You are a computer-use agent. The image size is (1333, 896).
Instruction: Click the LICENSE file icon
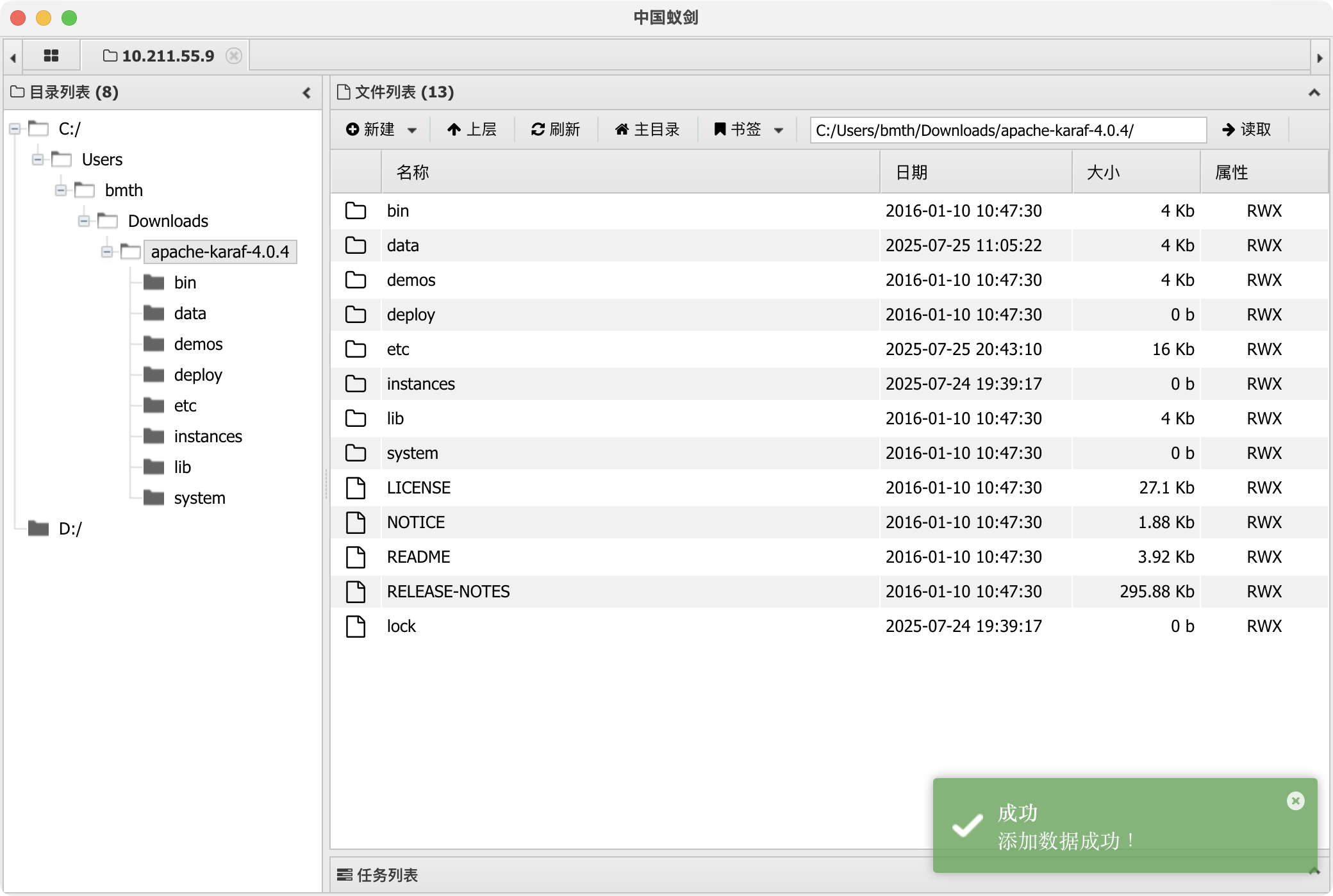click(x=356, y=488)
